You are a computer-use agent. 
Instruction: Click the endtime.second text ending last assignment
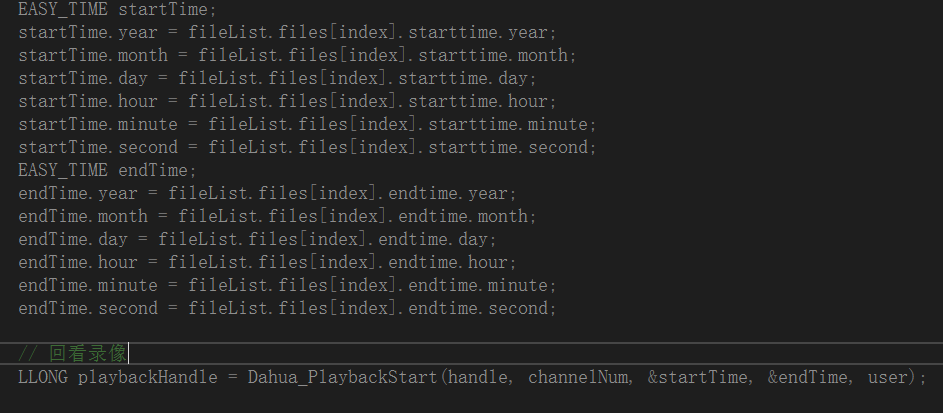pyautogui.click(x=481, y=308)
